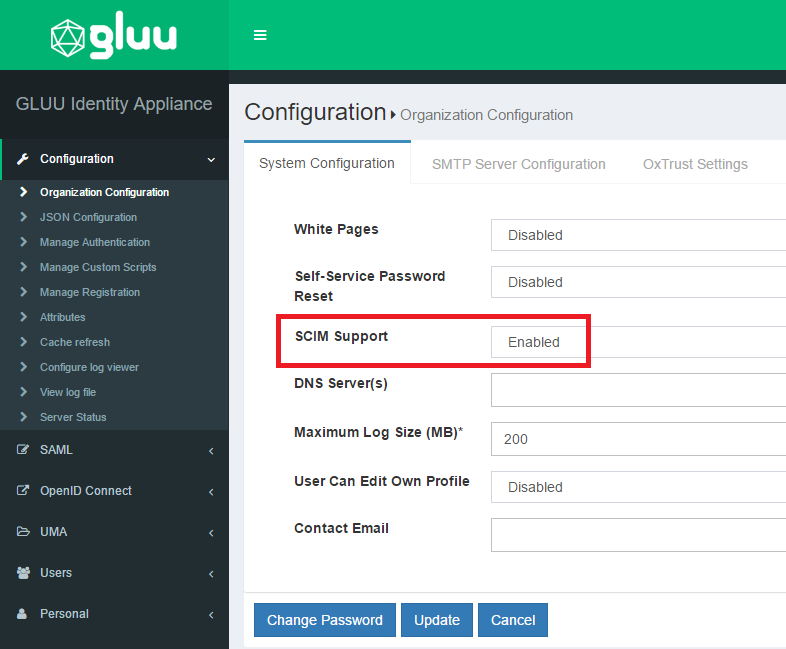Click the OpenID Connect external-link icon
This screenshot has height=649, width=786.
pyautogui.click(x=23, y=491)
